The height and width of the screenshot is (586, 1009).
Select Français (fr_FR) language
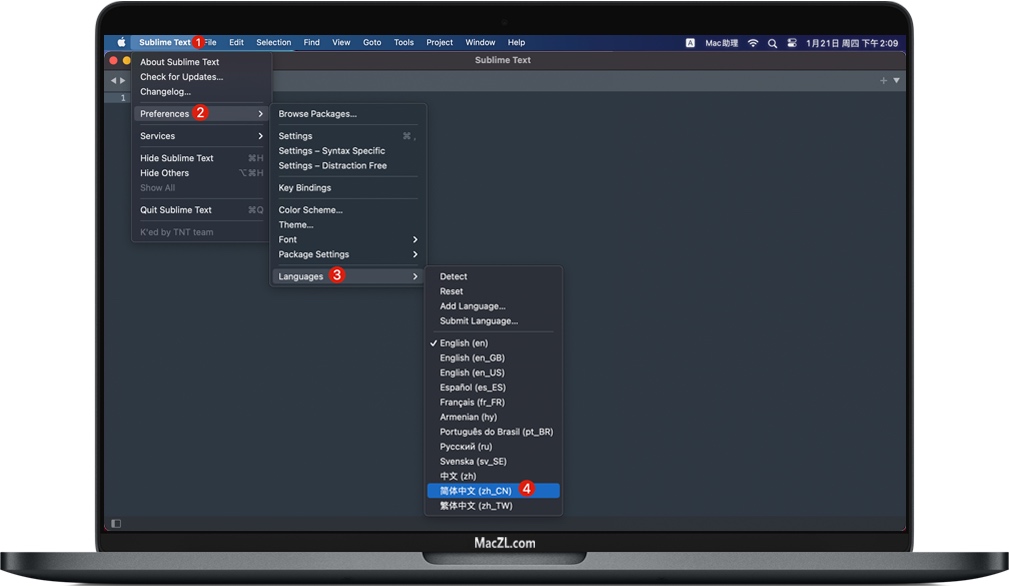[494, 402]
